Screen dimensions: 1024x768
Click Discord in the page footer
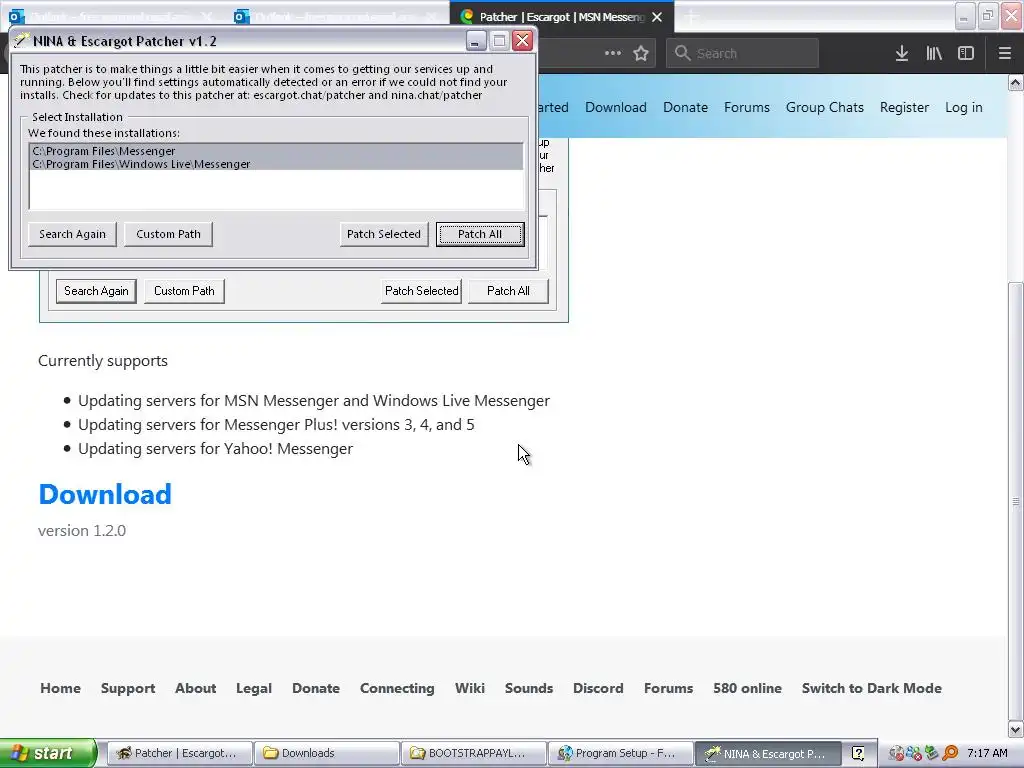598,688
